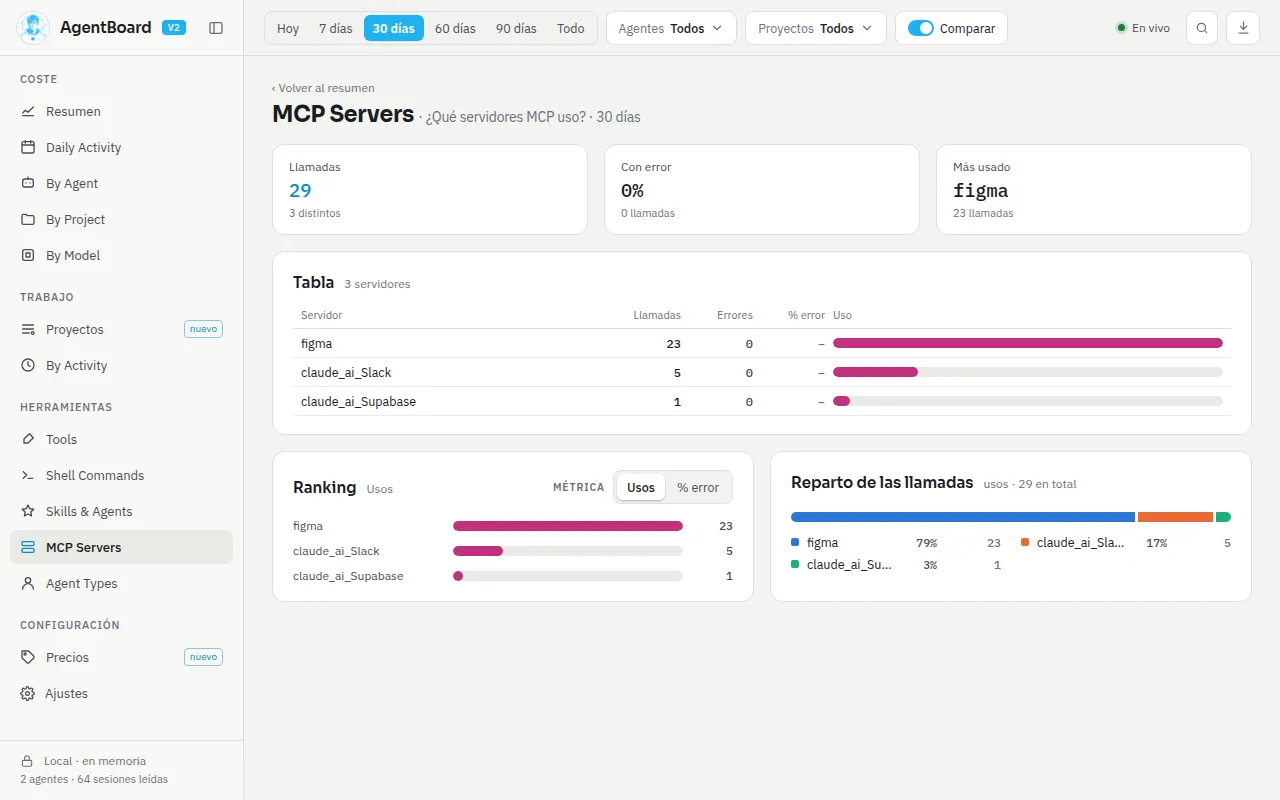Image resolution: width=1280 pixels, height=800 pixels.
Task: Collapse the sidebar panel icon
Action: [x=216, y=28]
